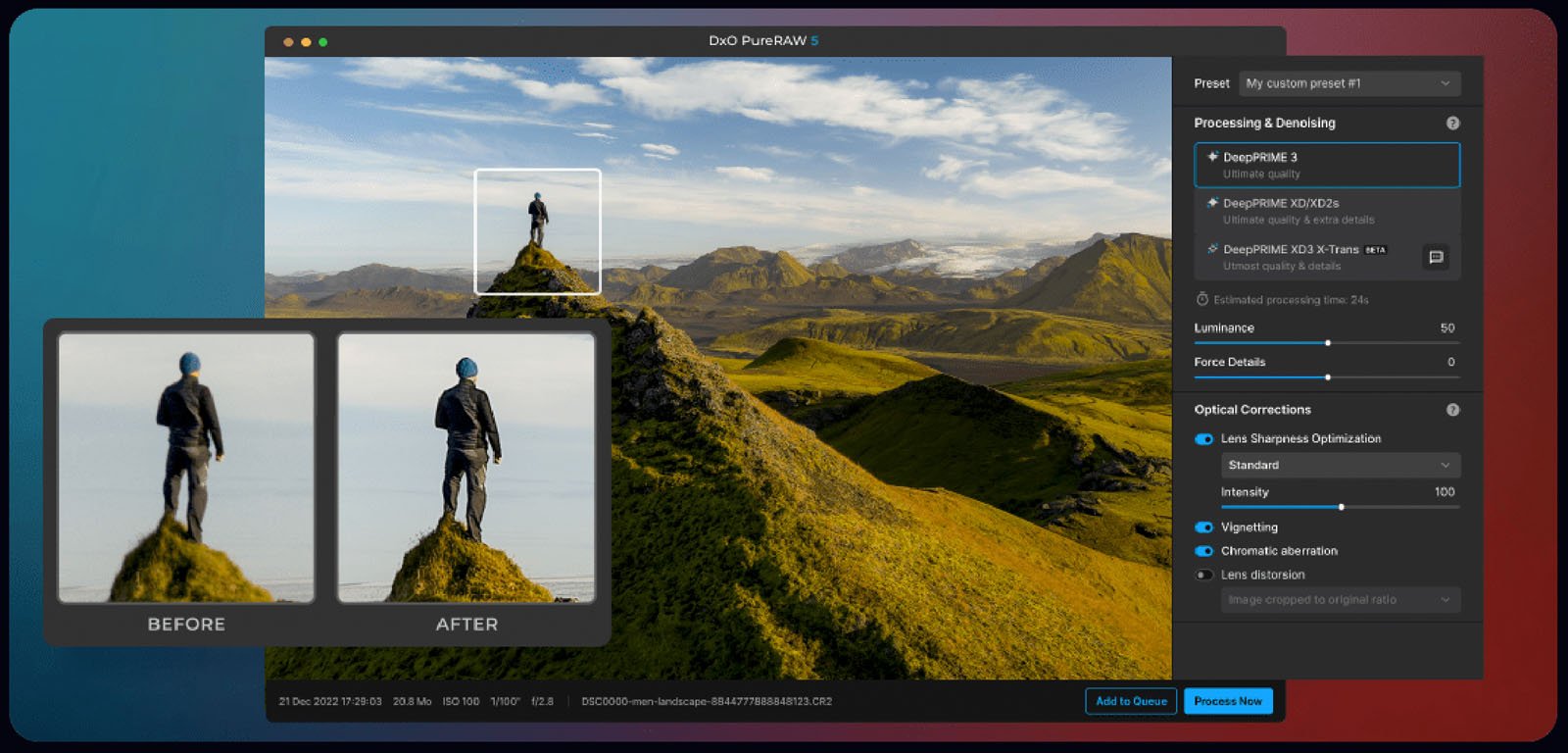Click the AFTER comparison thumbnail
The width and height of the screenshot is (1568, 753).
pyautogui.click(x=466, y=468)
